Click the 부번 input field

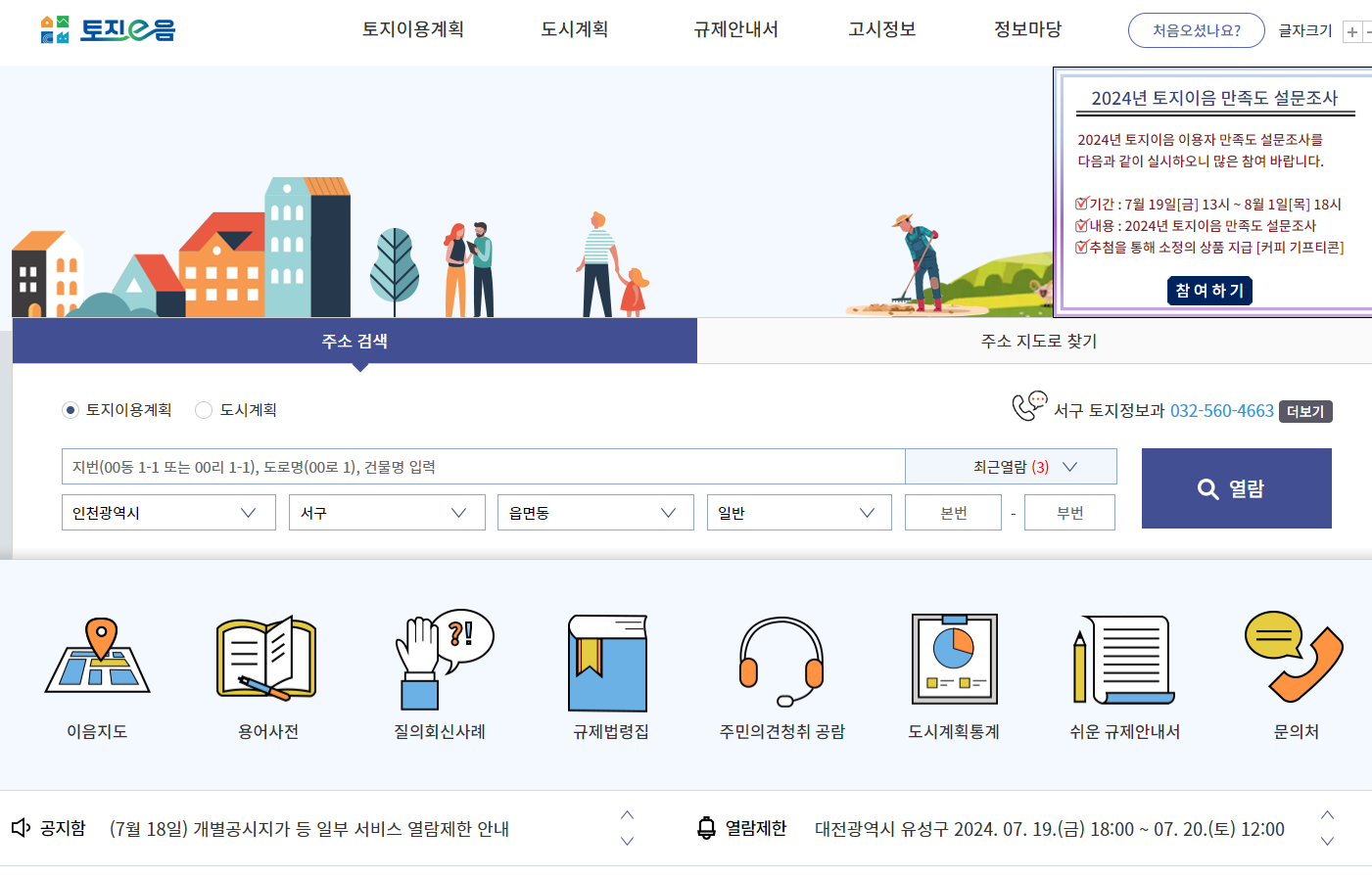[1069, 512]
